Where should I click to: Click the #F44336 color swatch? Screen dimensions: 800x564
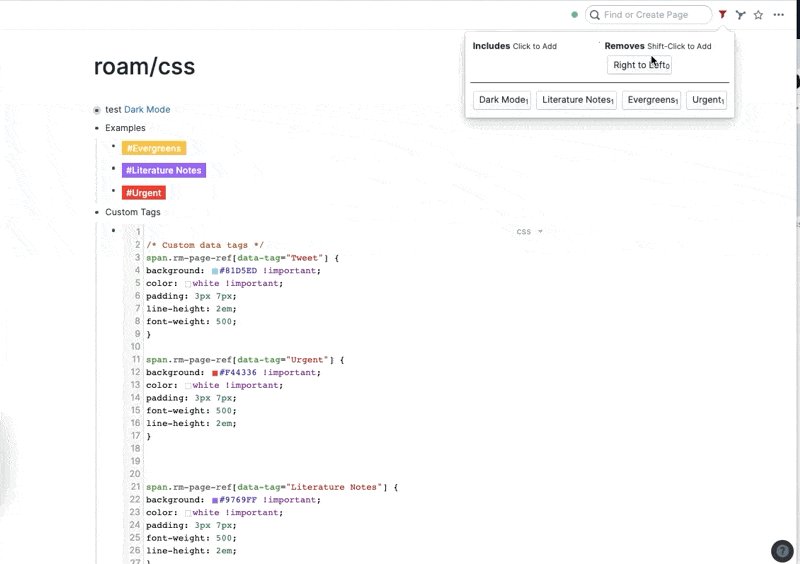215,373
